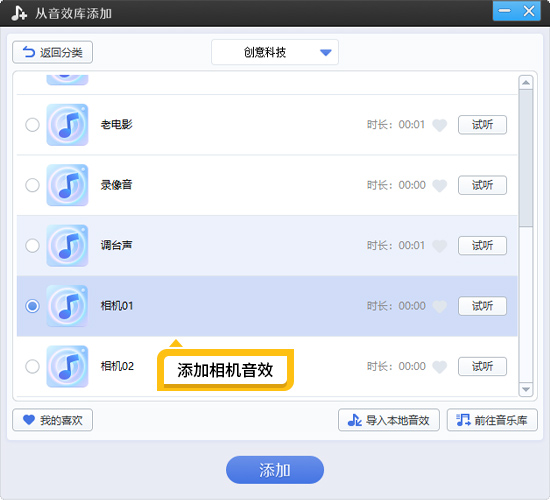Screen dimensions: 550x500
Task: Preview 相机01 with 试听 button
Action: [x=482, y=306]
